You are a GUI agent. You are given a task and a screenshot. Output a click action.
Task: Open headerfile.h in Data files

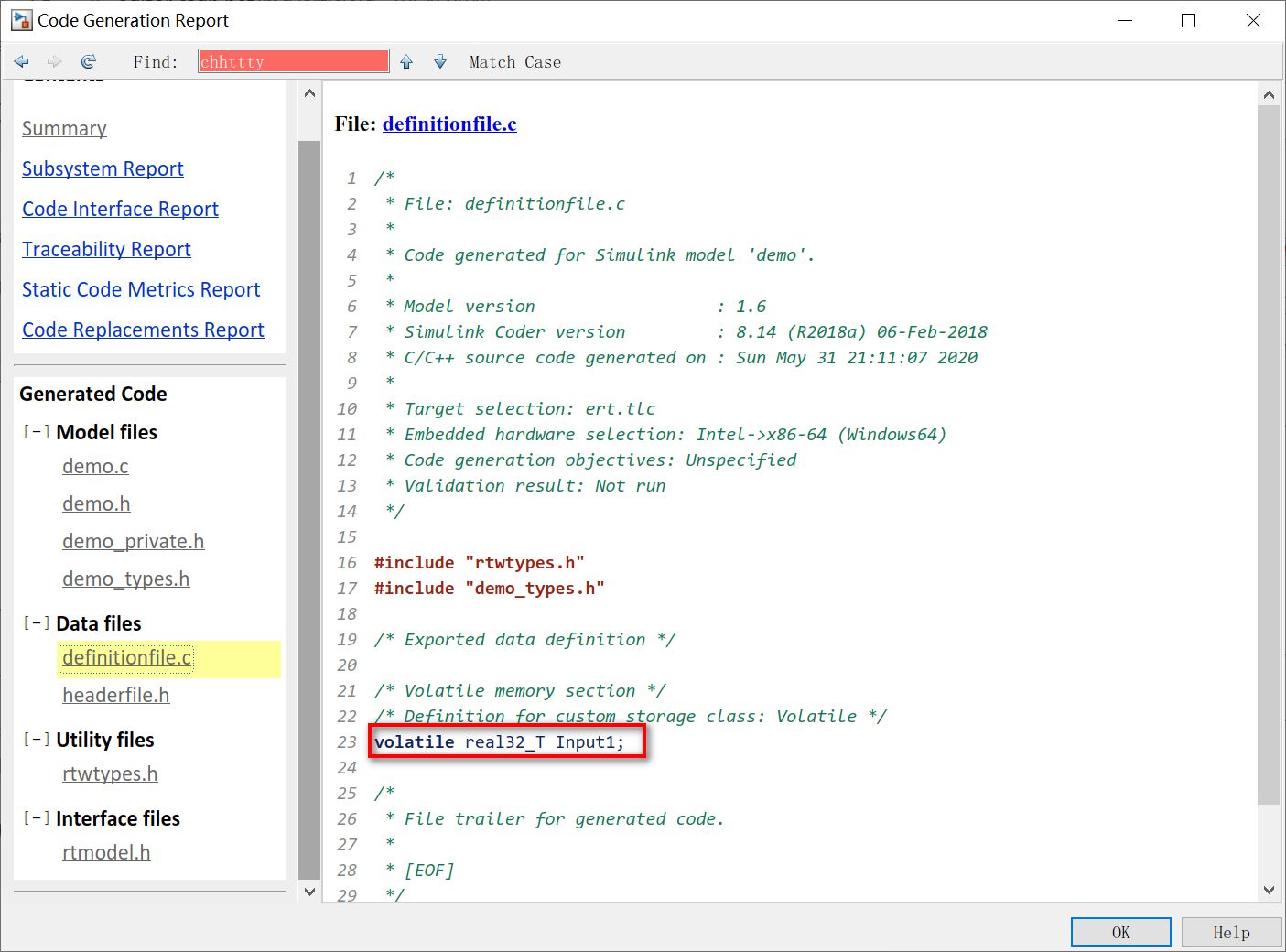coord(115,696)
